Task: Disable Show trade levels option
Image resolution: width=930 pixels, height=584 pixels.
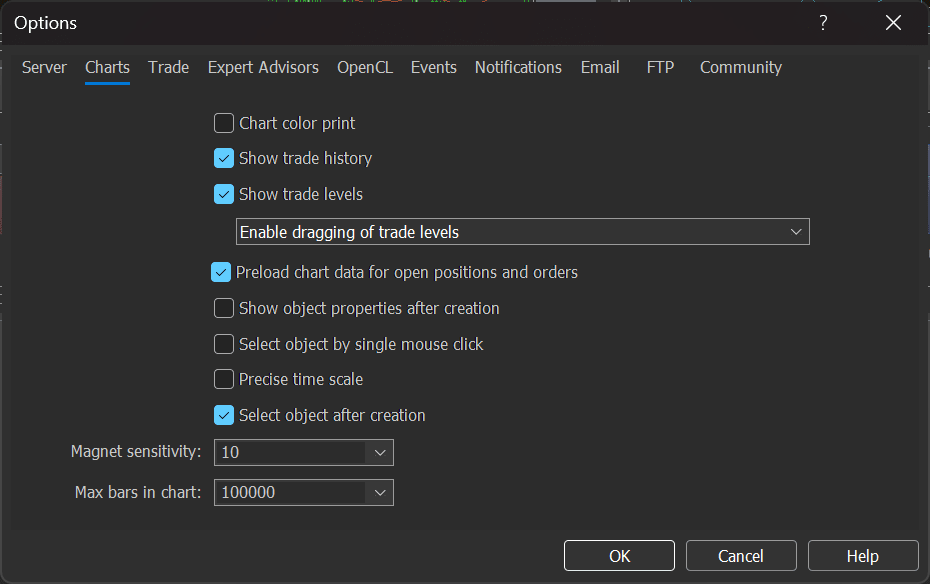Action: (x=224, y=194)
